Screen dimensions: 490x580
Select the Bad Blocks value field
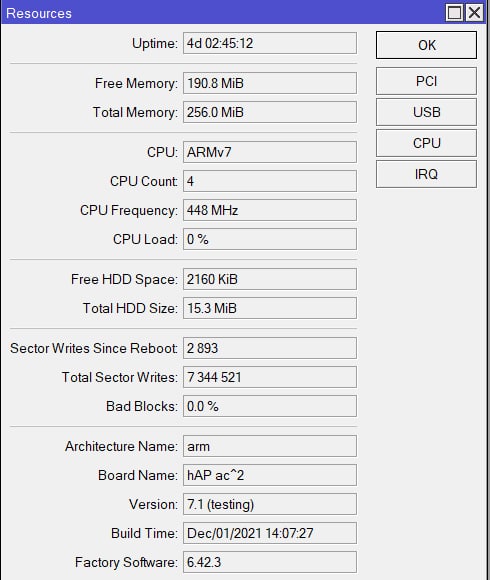270,406
